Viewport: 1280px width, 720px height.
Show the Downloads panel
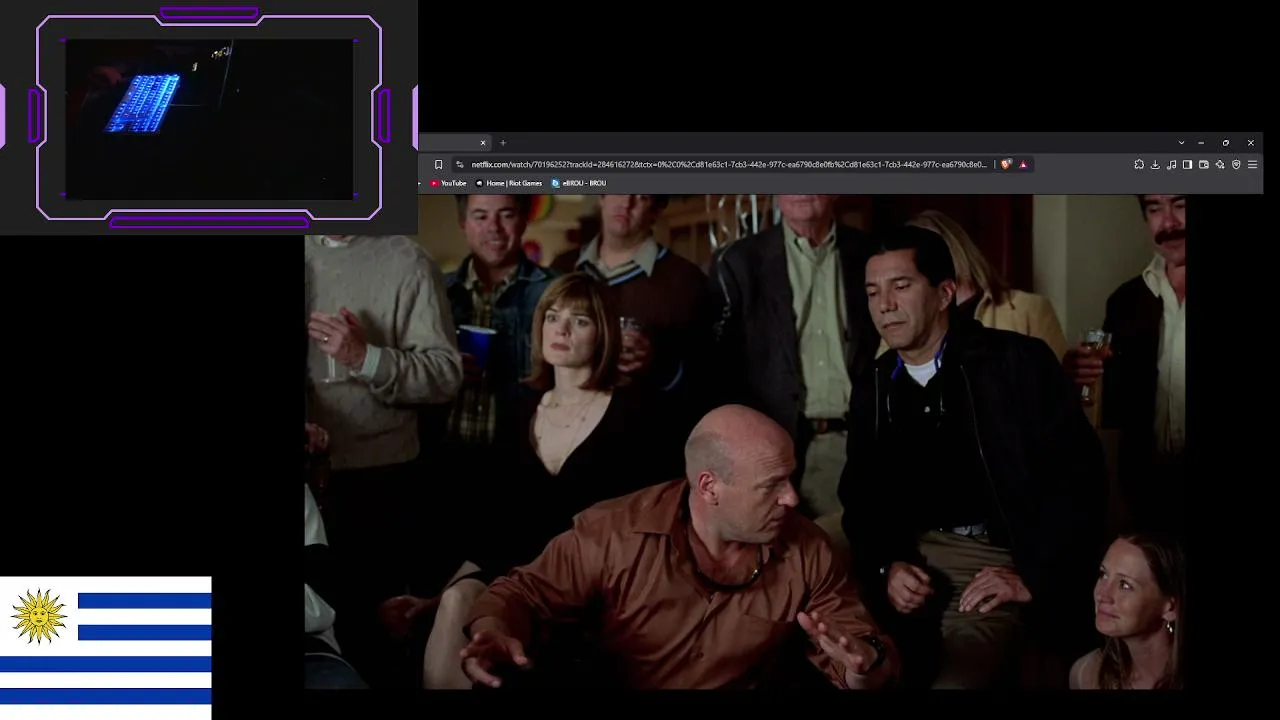pyautogui.click(x=1155, y=165)
